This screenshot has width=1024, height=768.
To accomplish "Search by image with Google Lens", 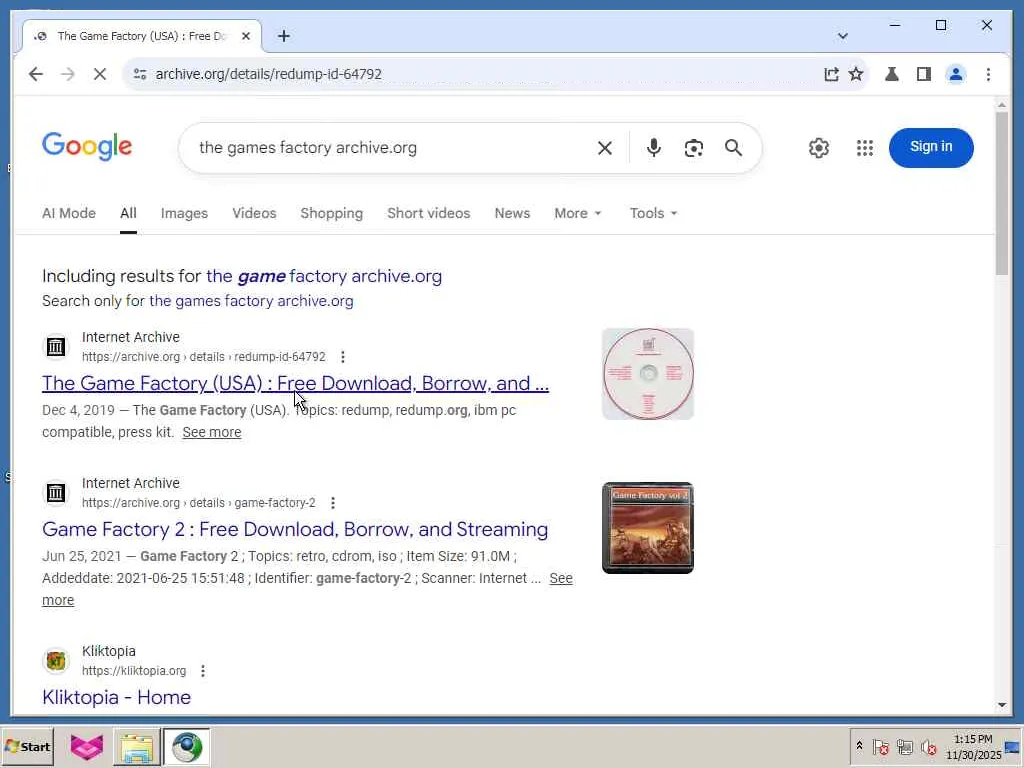I will (x=694, y=148).
